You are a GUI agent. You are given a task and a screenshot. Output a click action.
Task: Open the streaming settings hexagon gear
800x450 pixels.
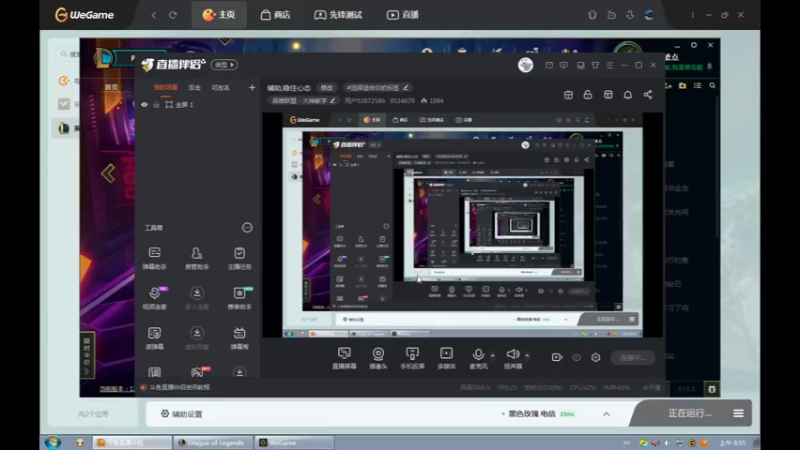[x=595, y=358]
